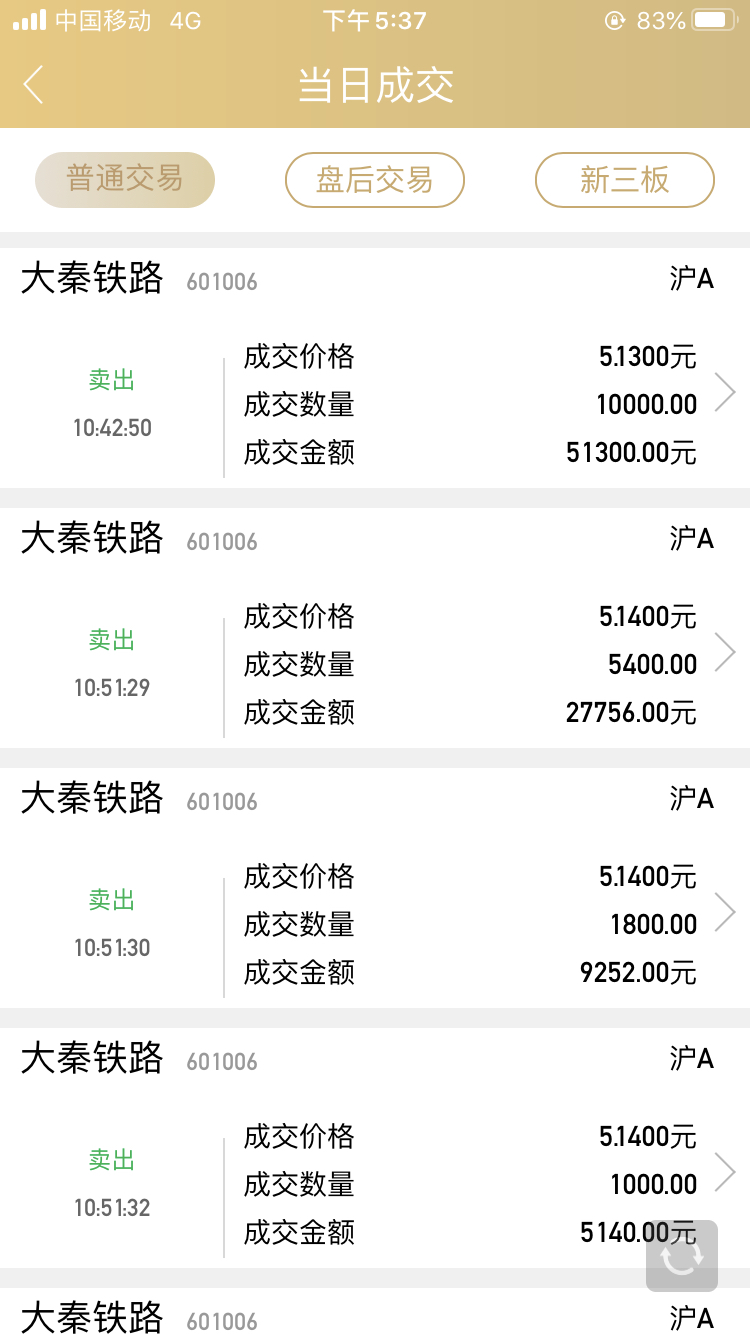
Task: Switch to the 新三板 tab
Action: click(625, 180)
